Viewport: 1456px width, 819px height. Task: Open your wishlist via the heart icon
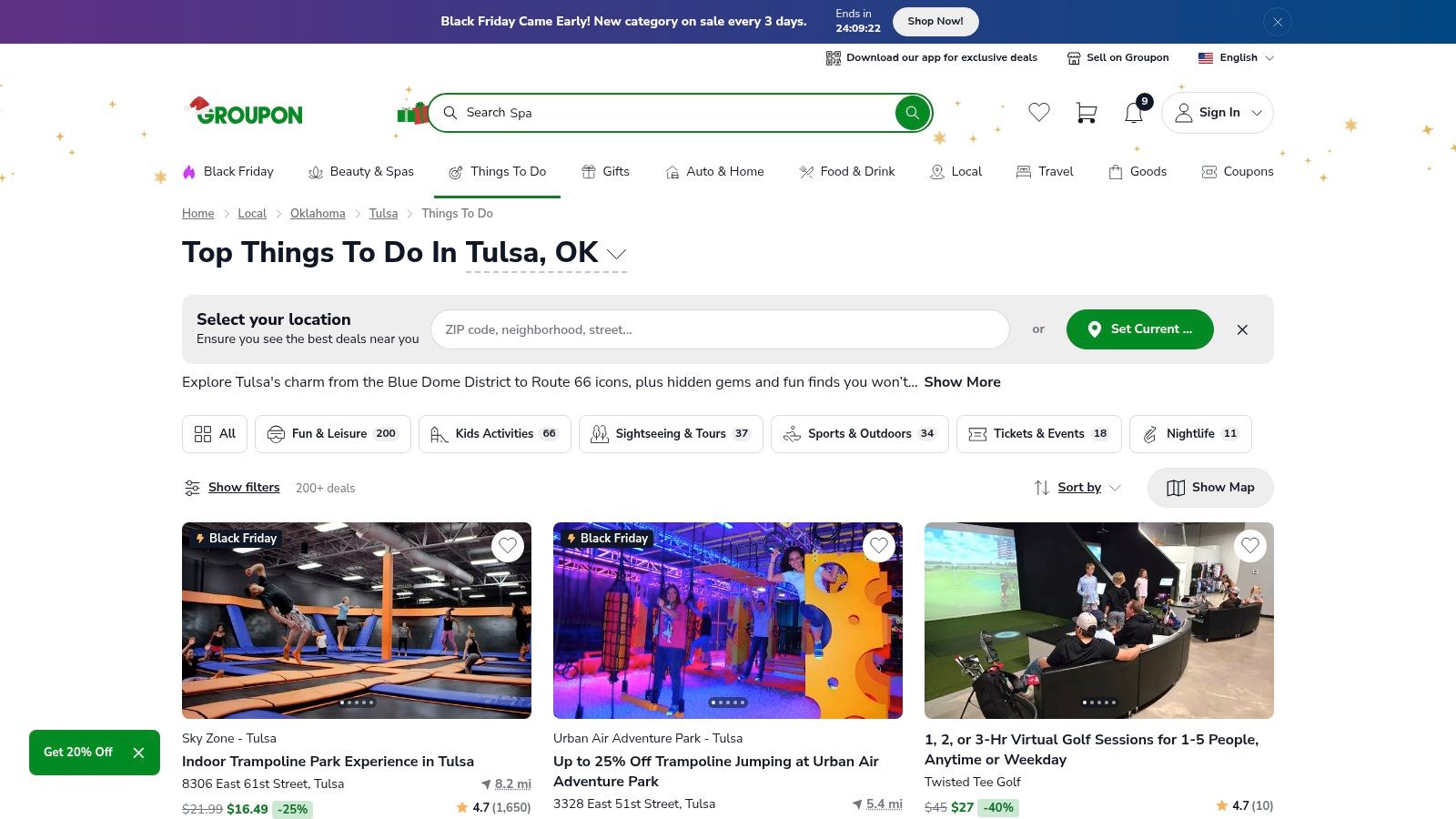click(1039, 112)
